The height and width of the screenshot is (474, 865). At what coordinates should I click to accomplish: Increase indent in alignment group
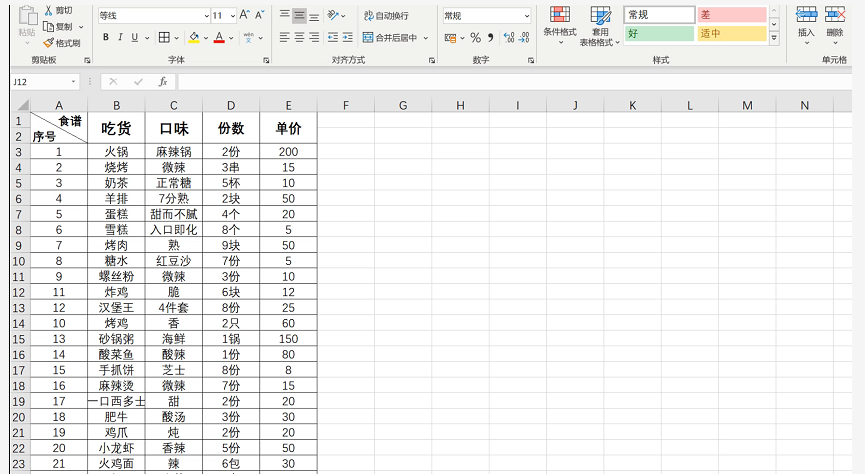348,38
